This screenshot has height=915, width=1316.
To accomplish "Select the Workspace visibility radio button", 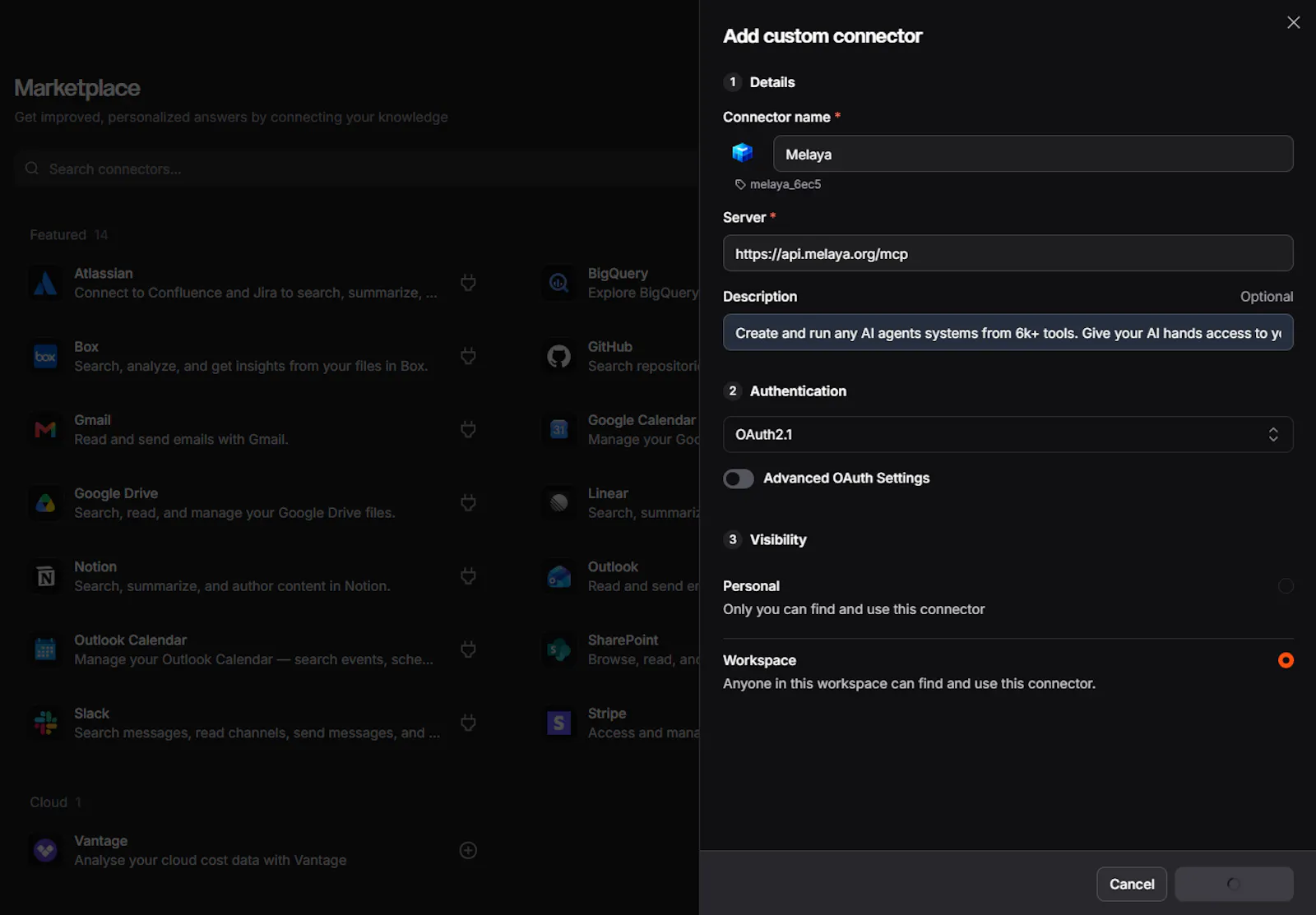I will (x=1286, y=660).
